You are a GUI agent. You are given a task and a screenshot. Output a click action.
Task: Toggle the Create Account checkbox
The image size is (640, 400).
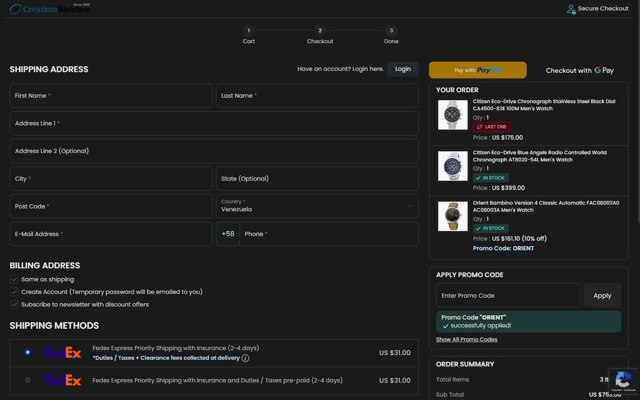(x=14, y=292)
